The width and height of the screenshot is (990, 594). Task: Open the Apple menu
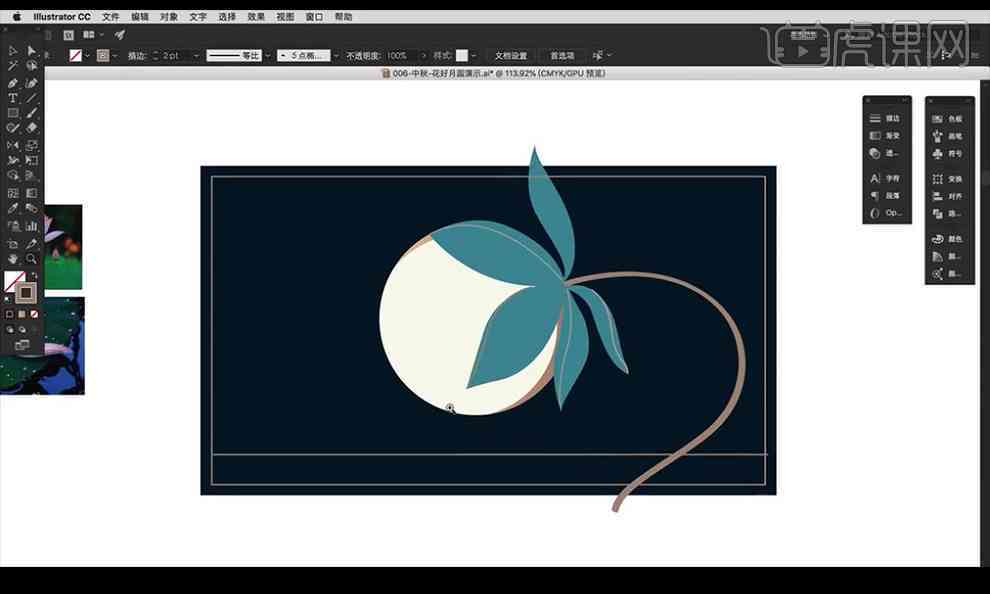pos(16,17)
